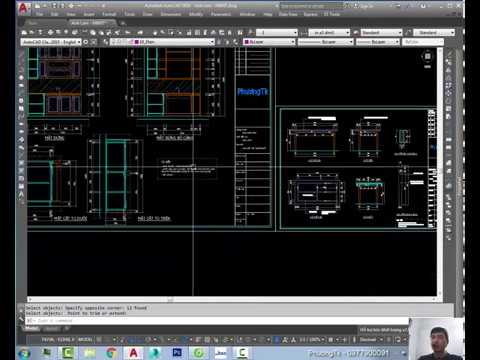The width and height of the screenshot is (480, 360).
Task: Open the View menu
Action: [x=71, y=14]
